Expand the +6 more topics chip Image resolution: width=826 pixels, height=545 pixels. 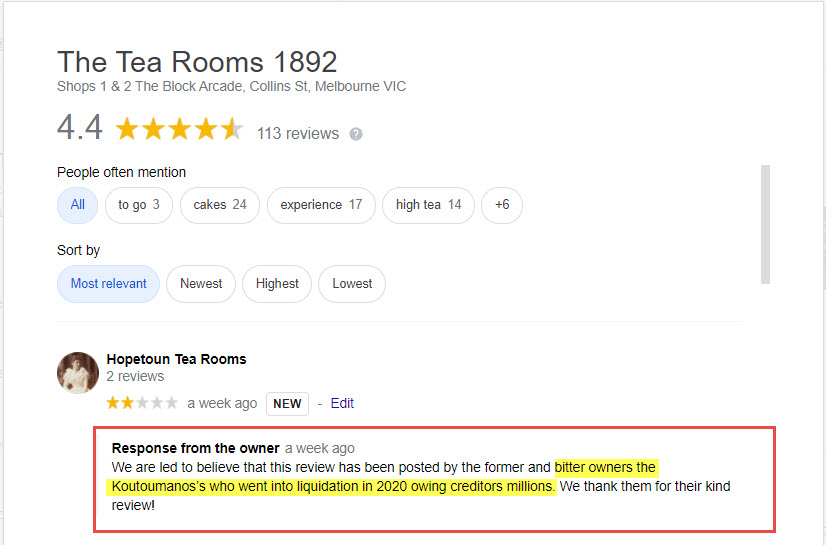502,205
